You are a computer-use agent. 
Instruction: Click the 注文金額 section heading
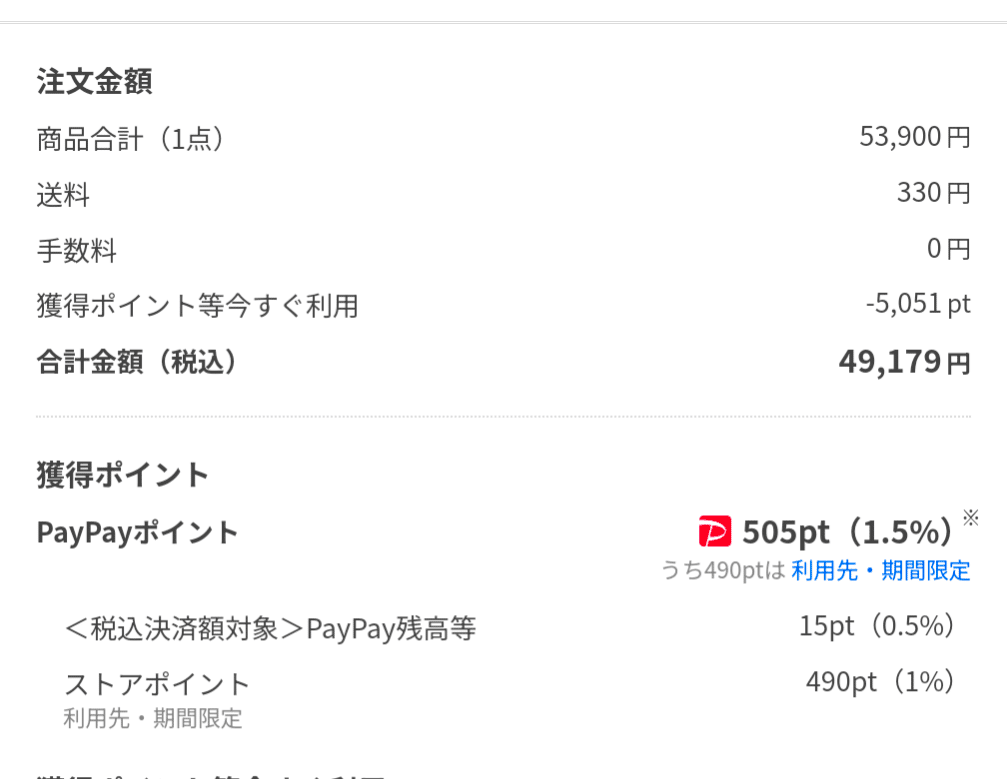[94, 82]
